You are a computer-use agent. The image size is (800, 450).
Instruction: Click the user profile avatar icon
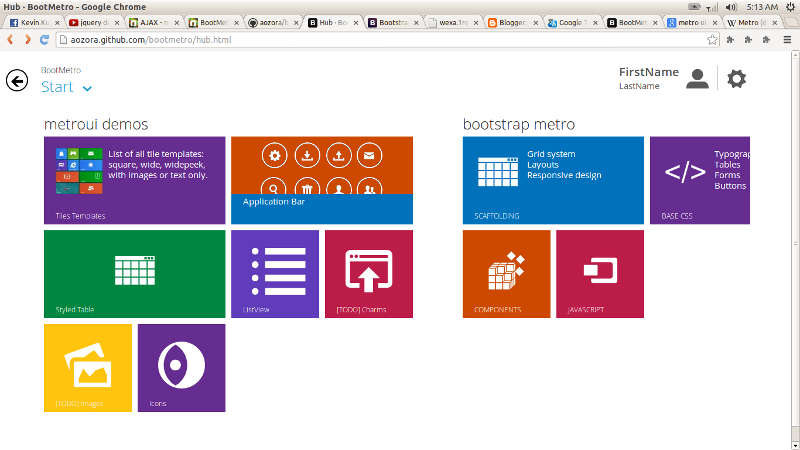(697, 79)
